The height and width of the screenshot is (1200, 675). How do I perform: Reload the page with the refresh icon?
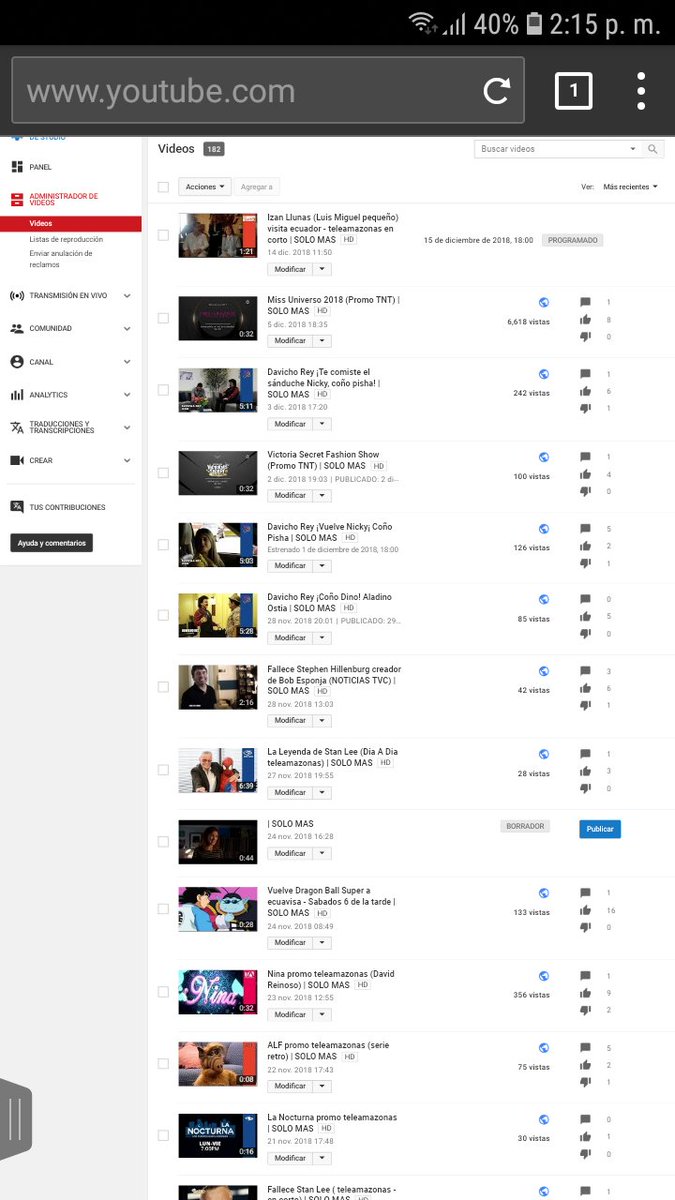tap(497, 91)
